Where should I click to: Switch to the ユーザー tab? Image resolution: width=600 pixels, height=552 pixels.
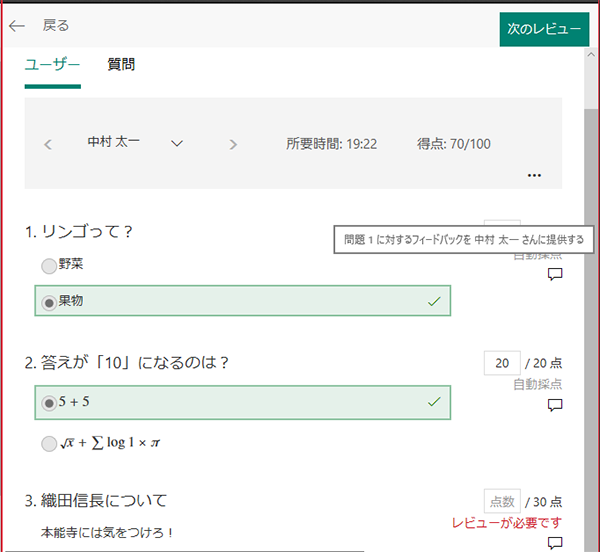[52, 64]
